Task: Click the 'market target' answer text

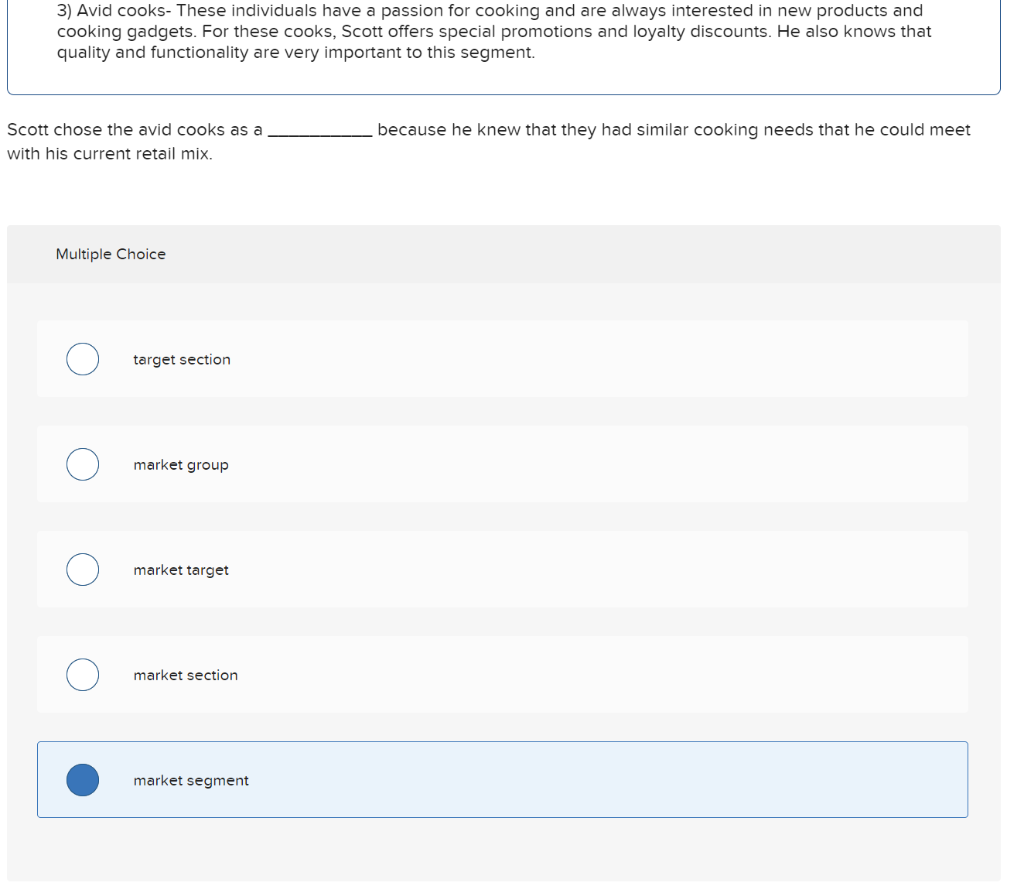Action: click(x=181, y=570)
